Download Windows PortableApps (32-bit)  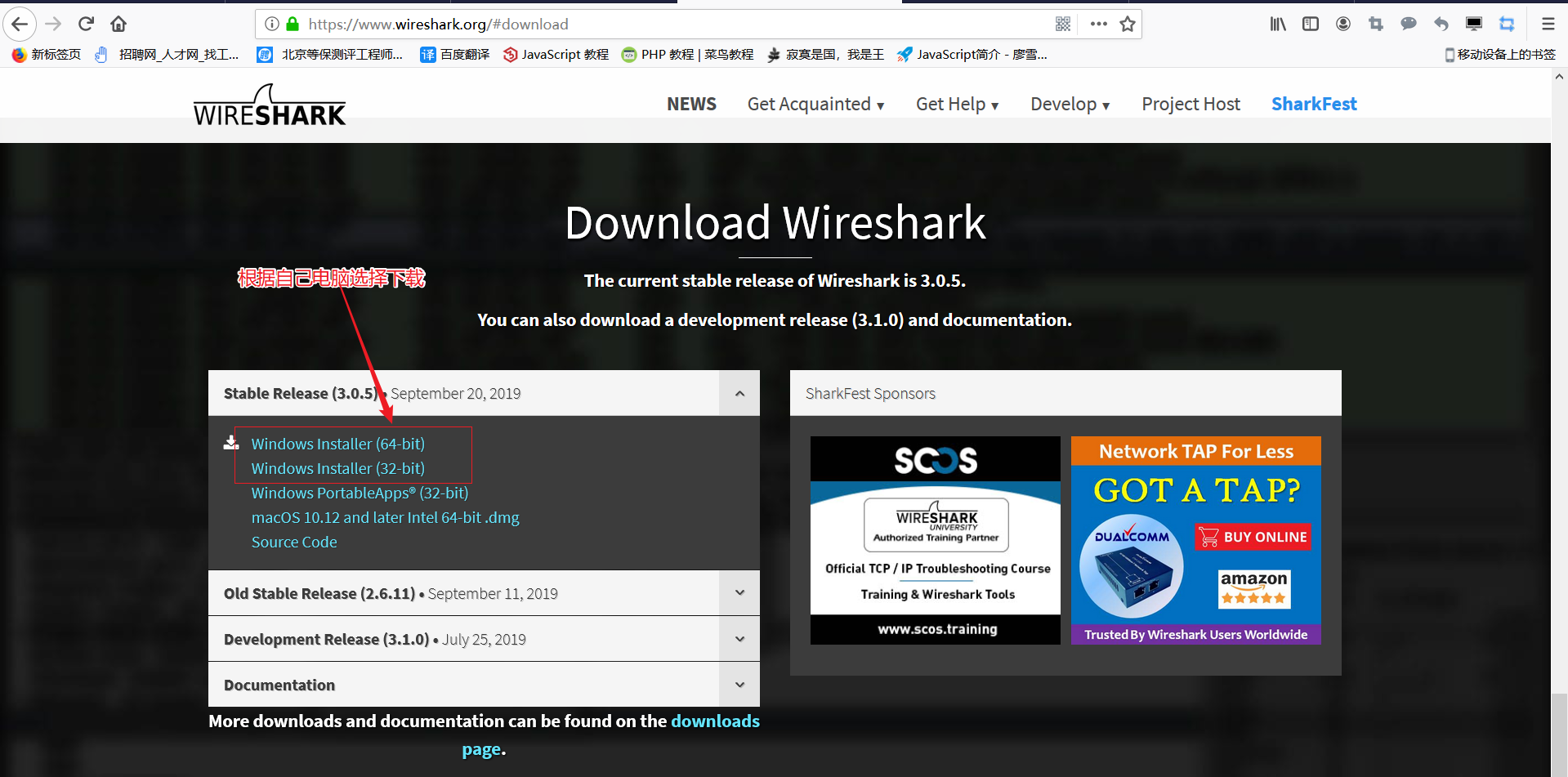360,493
